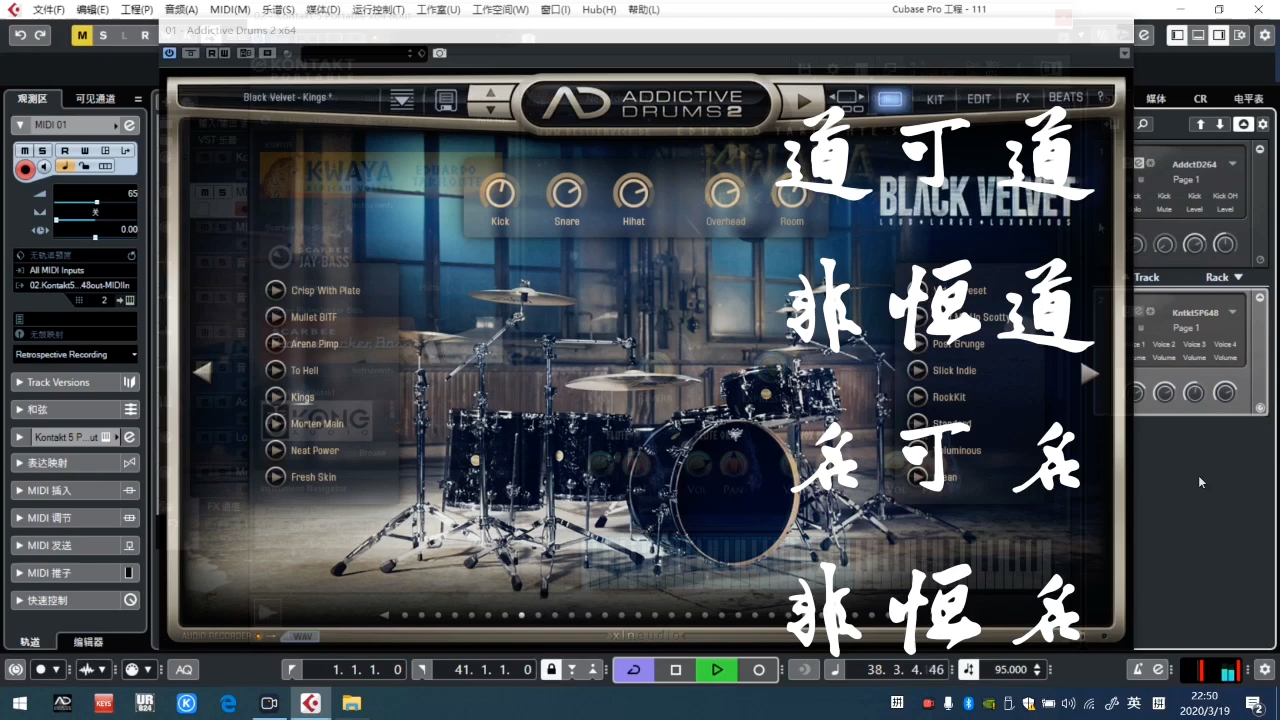This screenshot has height=720, width=1280.
Task: Switch to the 编辑器 bottom tab
Action: pyautogui.click(x=87, y=642)
